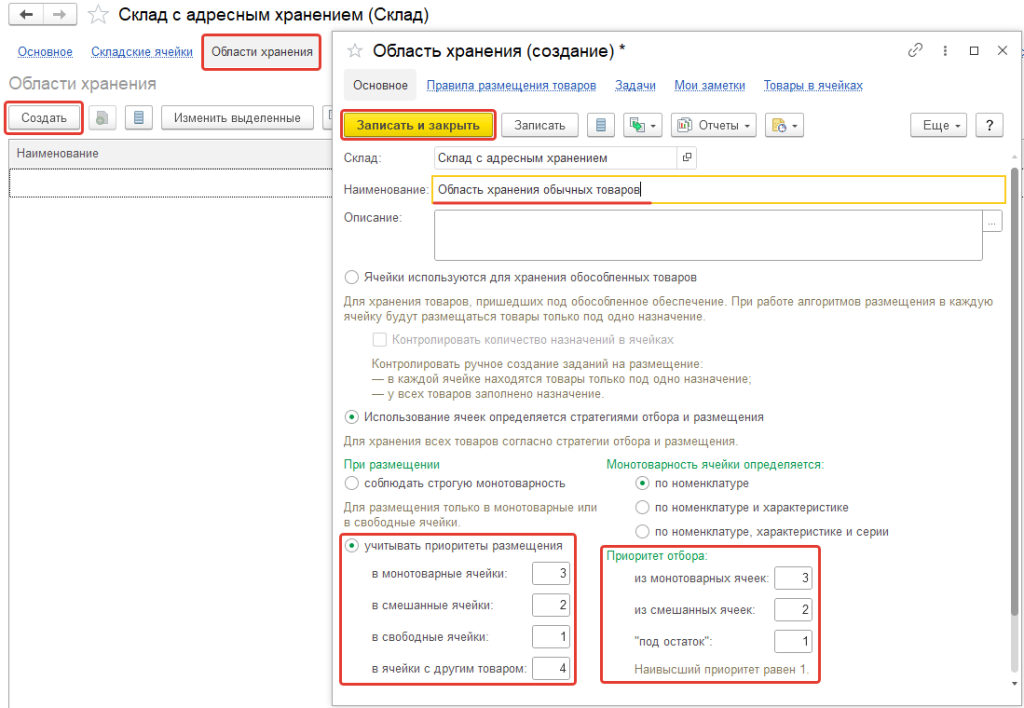This screenshot has width=1024, height=708.
Task: Click into the Описание text field
Action: 707,235
